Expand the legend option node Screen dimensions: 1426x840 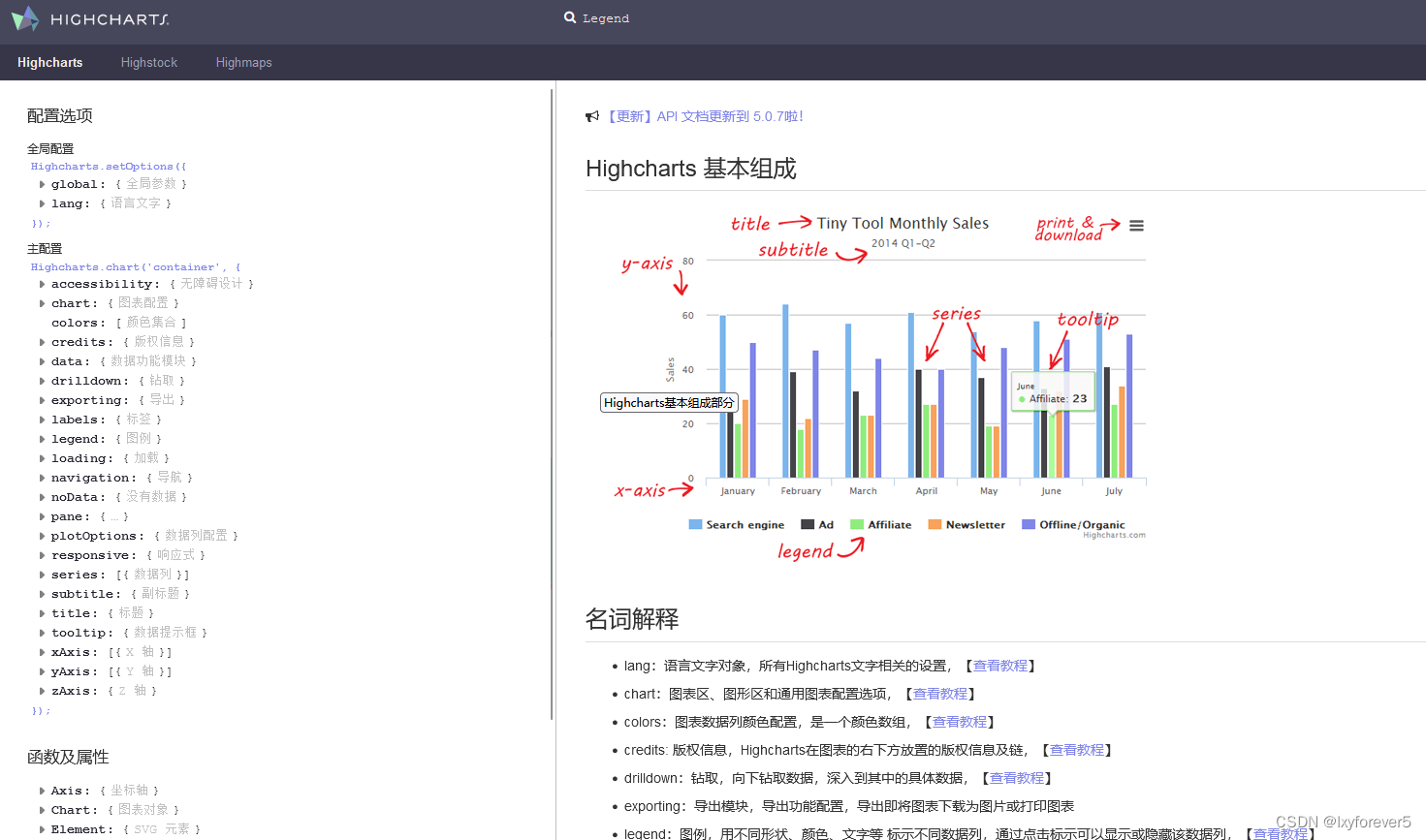[x=42, y=439]
